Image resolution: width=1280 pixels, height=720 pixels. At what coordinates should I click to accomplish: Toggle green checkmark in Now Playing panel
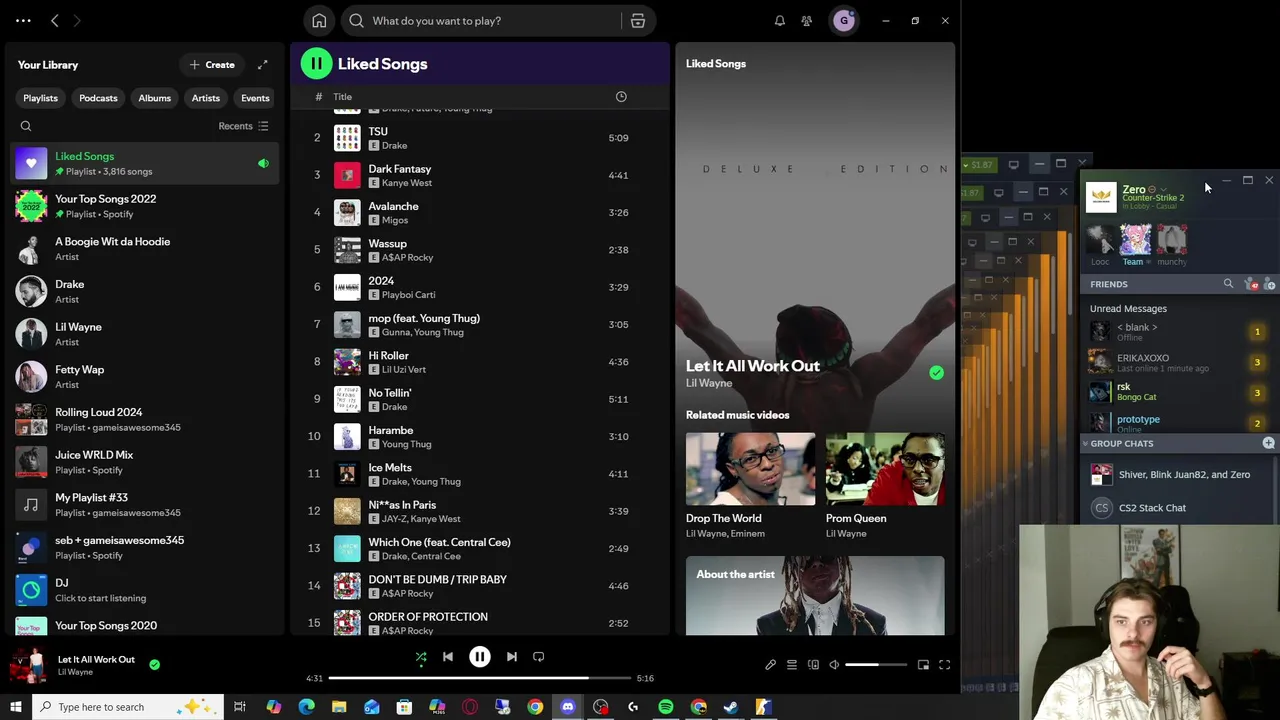tap(936, 373)
